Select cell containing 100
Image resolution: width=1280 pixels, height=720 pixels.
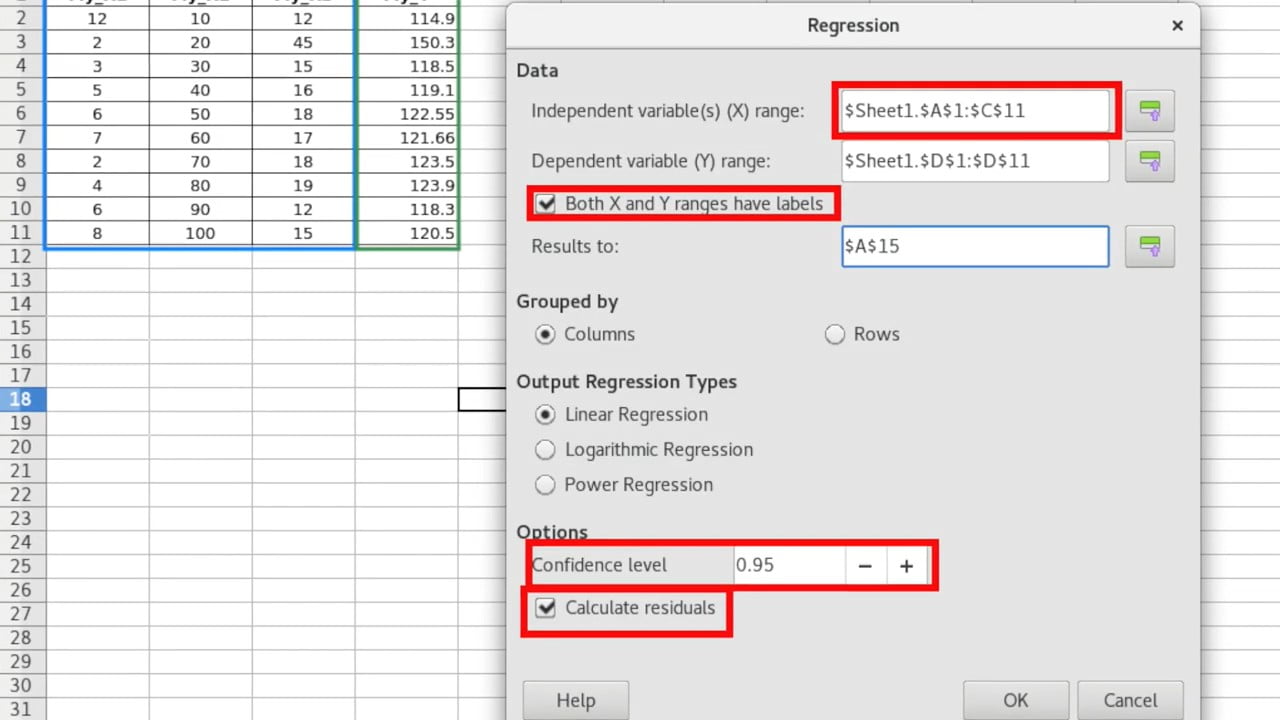click(201, 233)
